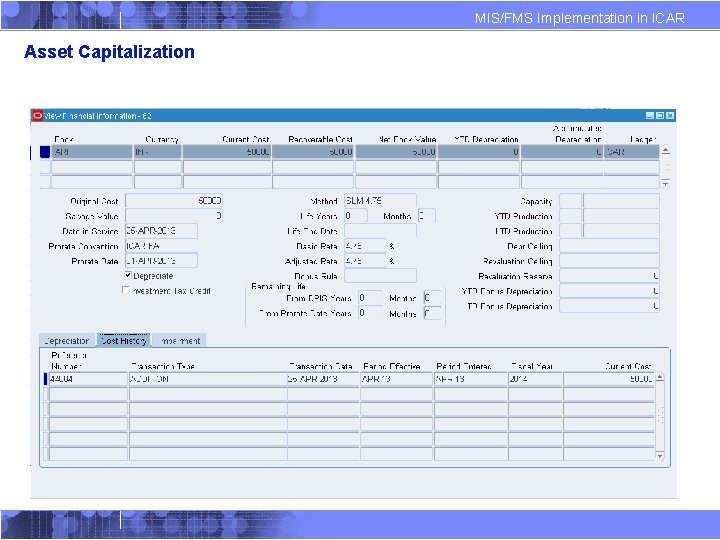Click the books grid vertical scrollbar

pyautogui.click(x=666, y=167)
